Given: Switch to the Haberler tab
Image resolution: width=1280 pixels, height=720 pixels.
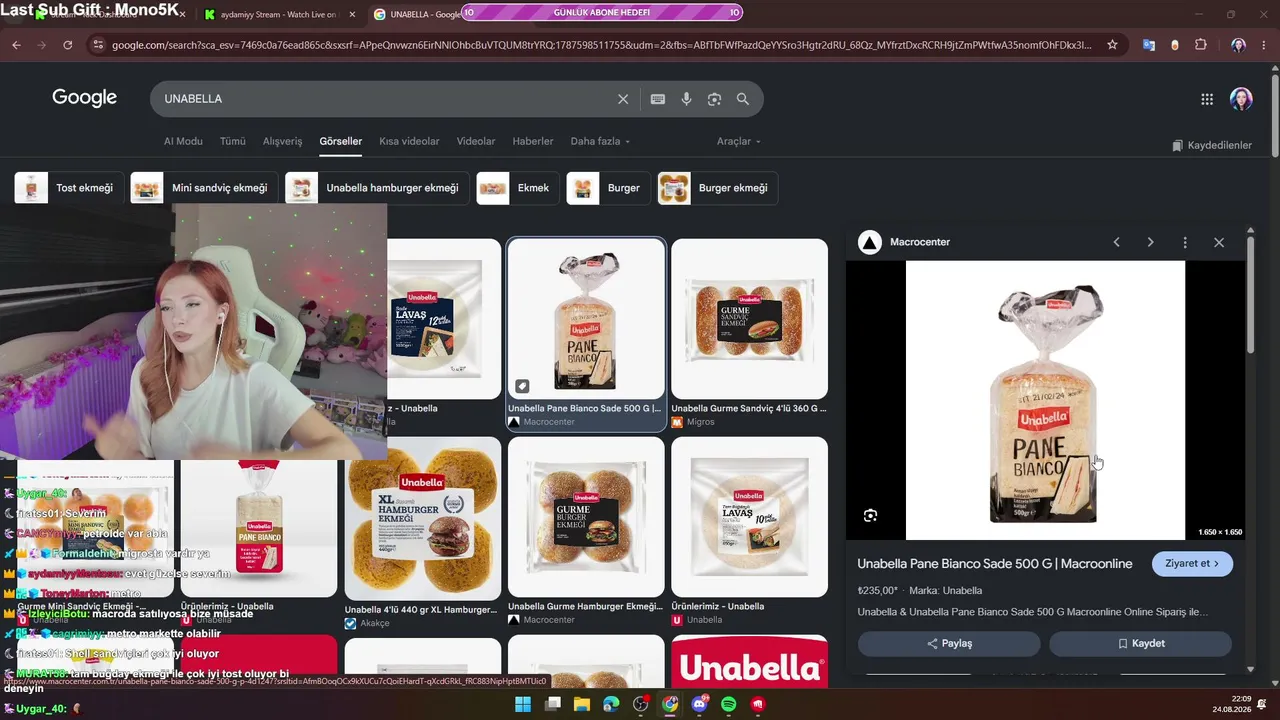Looking at the screenshot, I should [533, 141].
